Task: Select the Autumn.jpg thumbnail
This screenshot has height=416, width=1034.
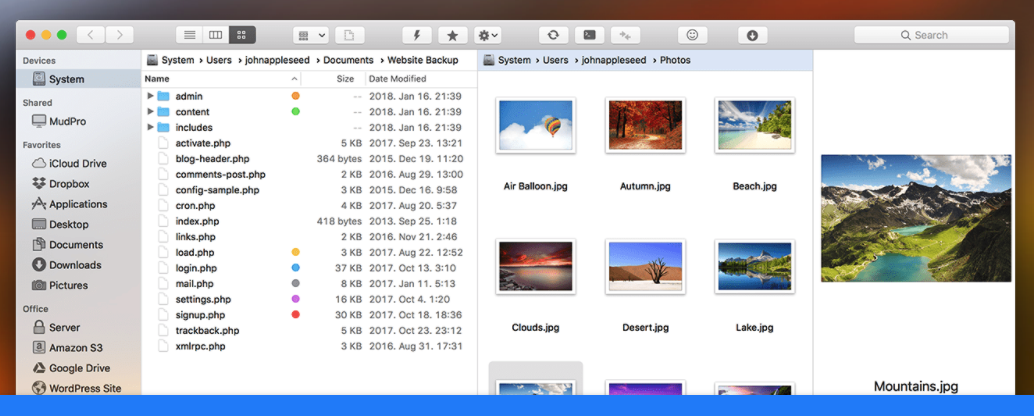Action: click(645, 126)
